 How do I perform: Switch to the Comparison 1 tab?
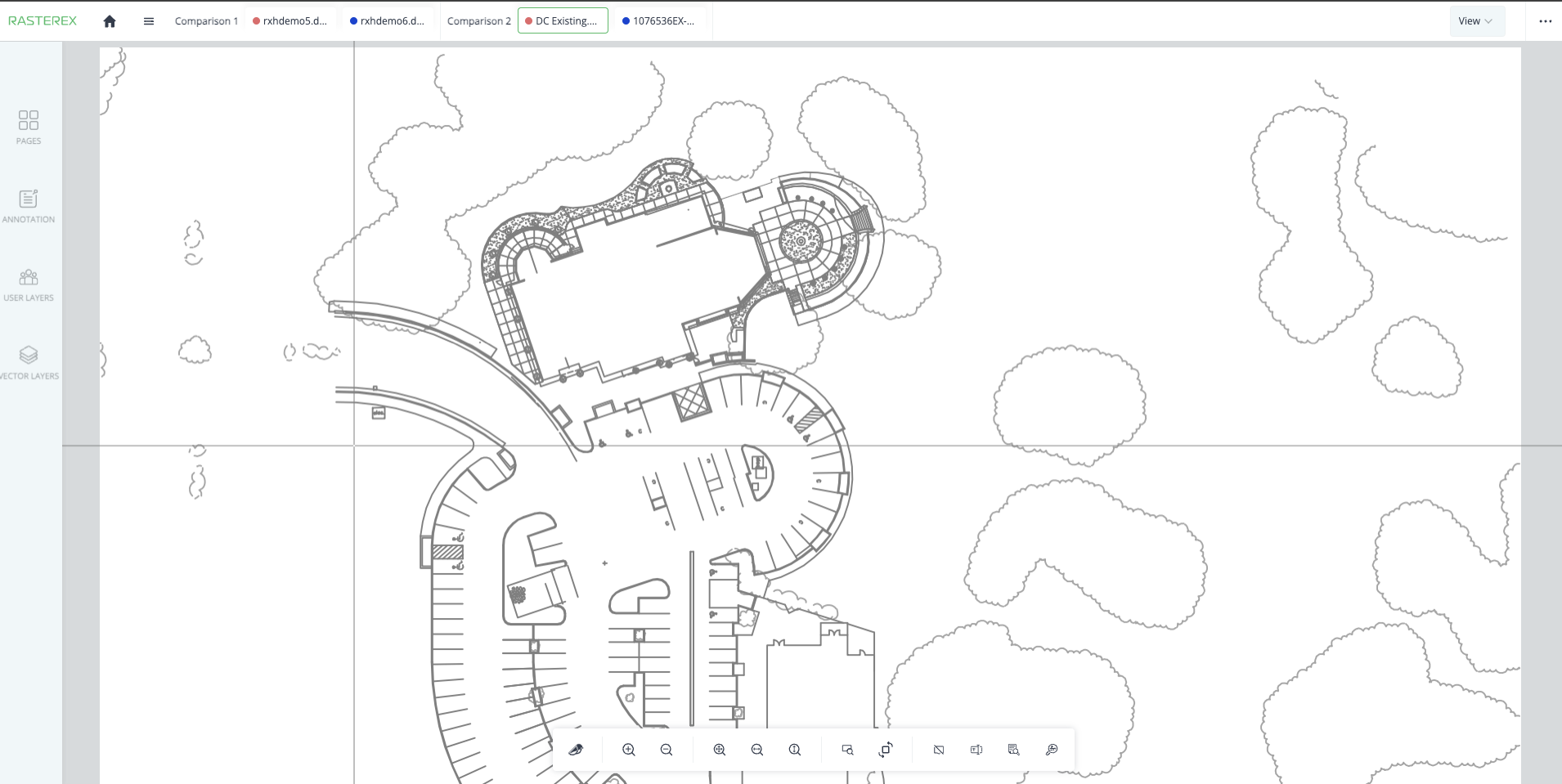(x=206, y=21)
